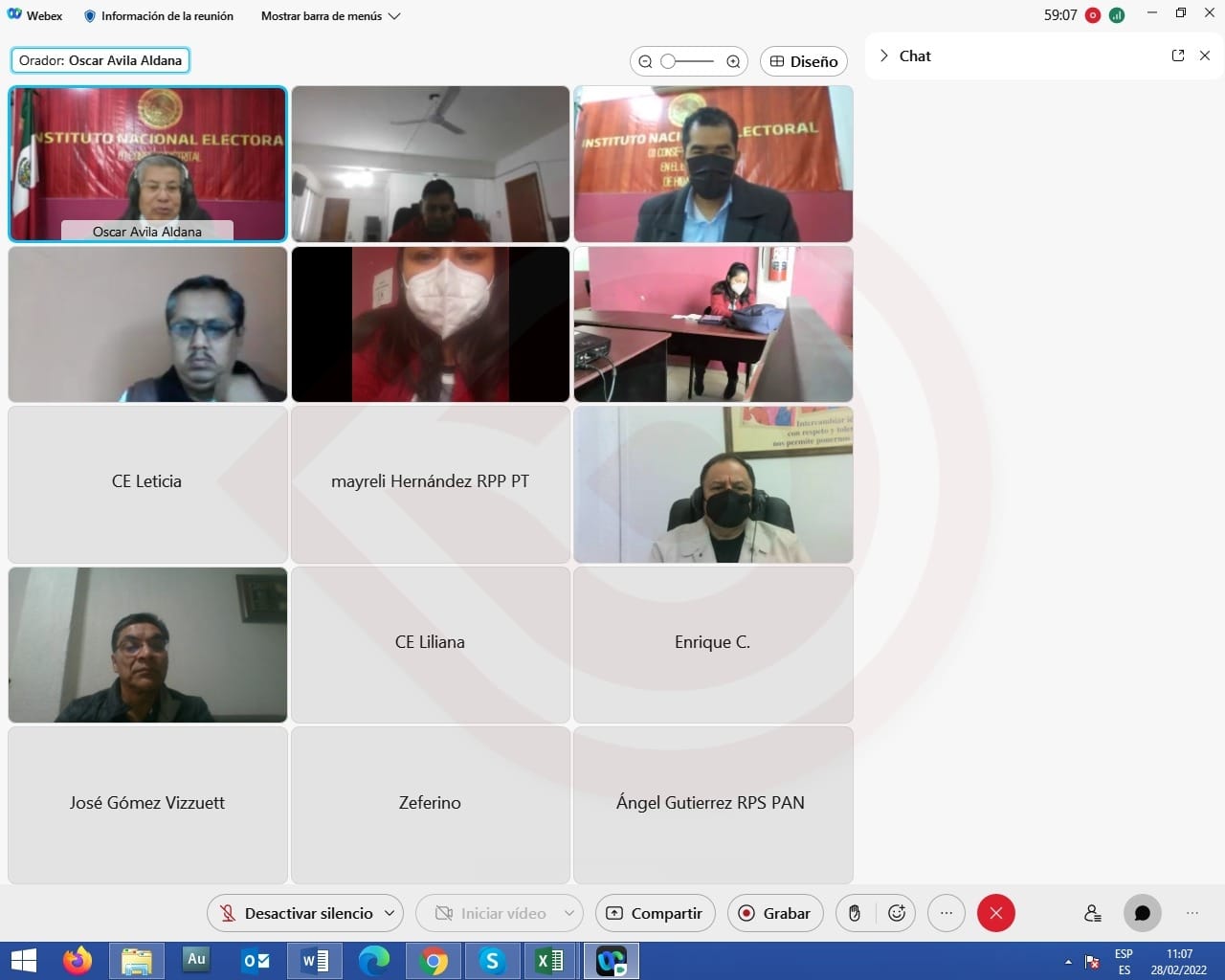
Task: Open Información de la reunión
Action: (x=159, y=16)
